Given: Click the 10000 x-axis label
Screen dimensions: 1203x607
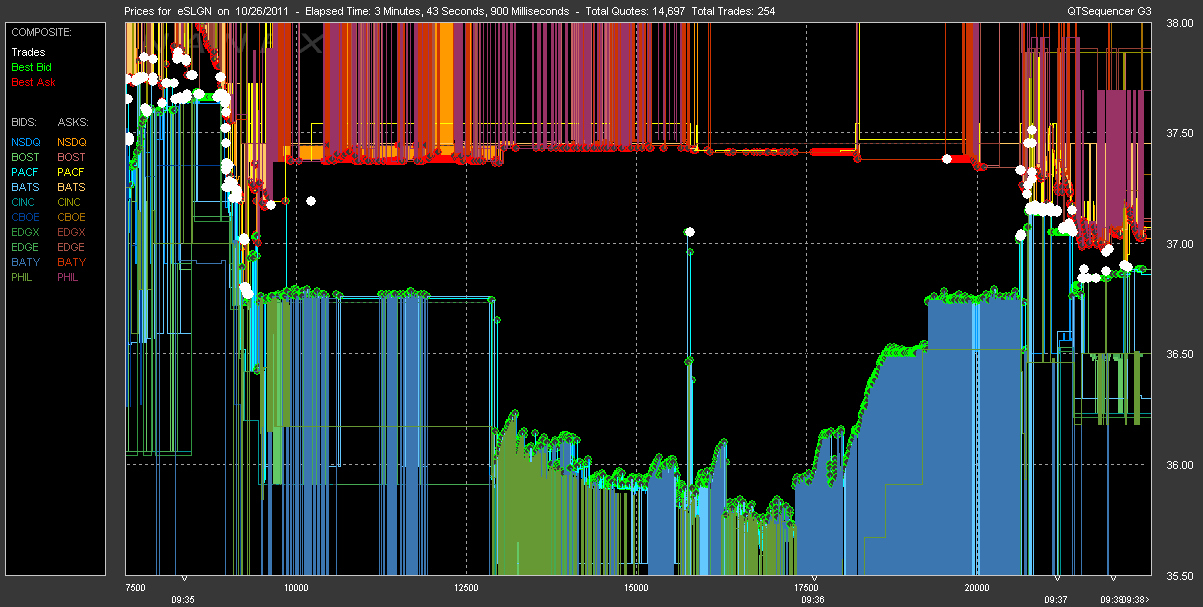Looking at the screenshot, I should (296, 587).
